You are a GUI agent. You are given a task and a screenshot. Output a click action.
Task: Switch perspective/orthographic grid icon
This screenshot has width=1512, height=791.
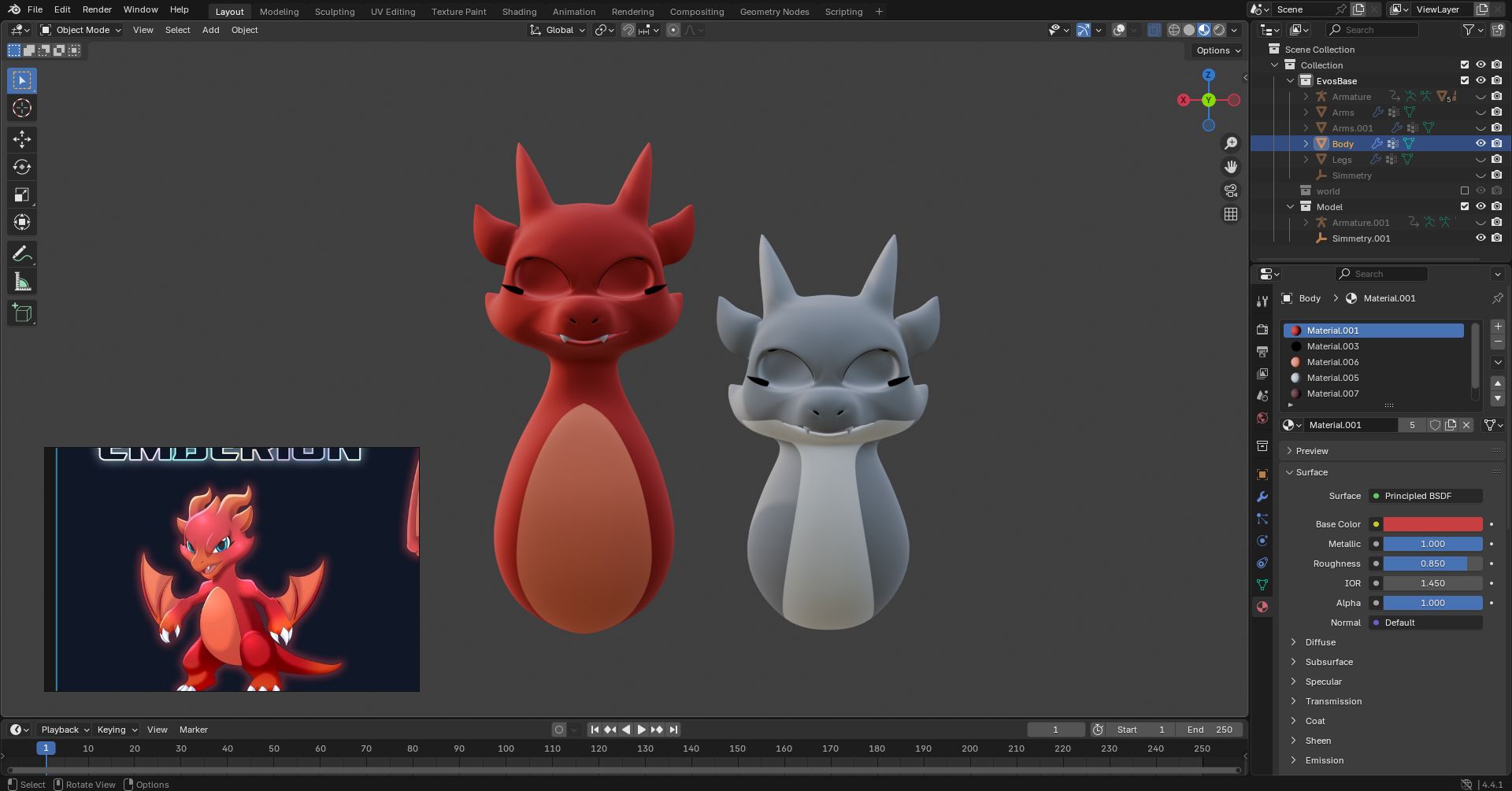pos(1231,214)
